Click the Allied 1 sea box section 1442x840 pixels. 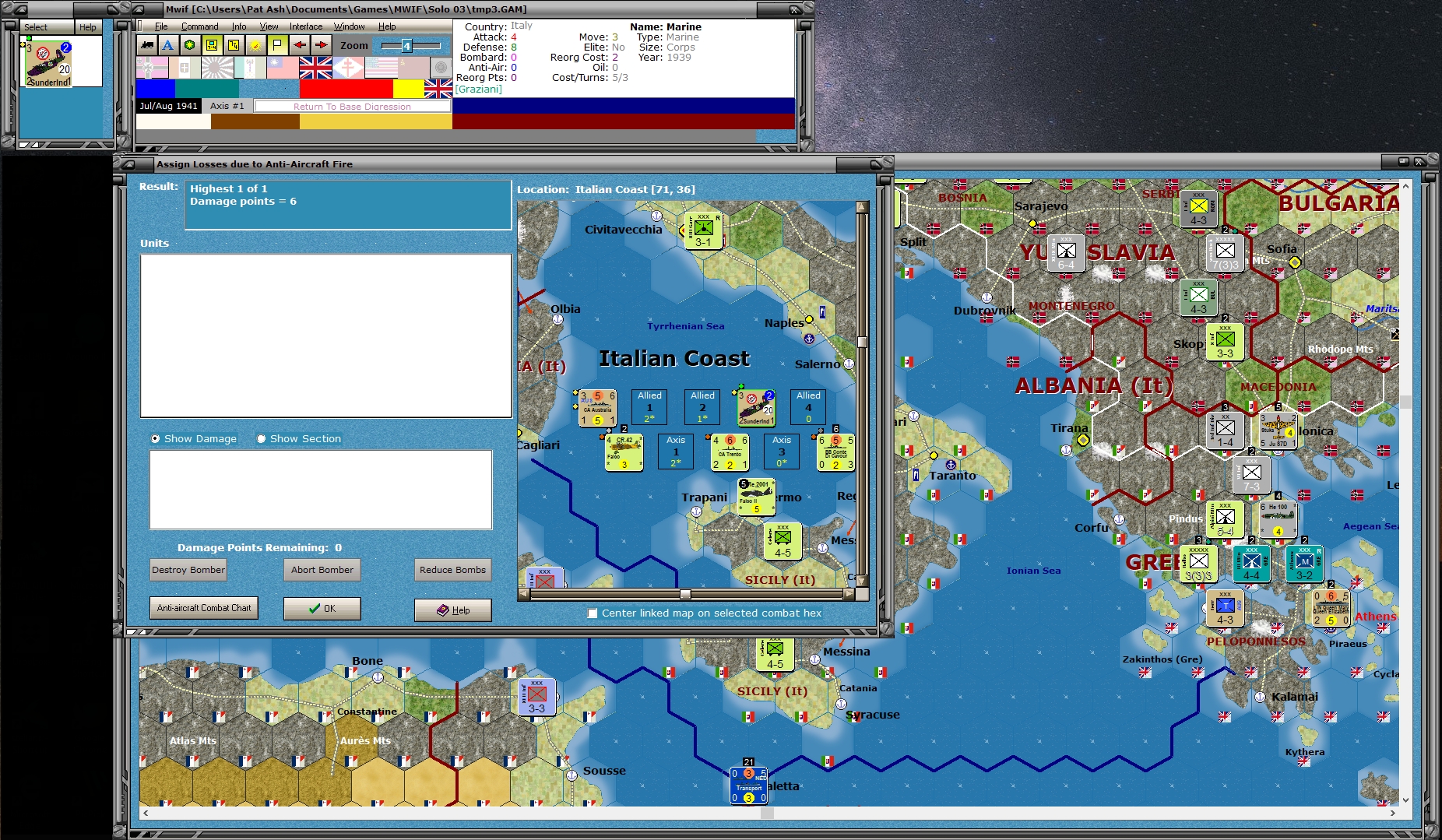pos(649,407)
